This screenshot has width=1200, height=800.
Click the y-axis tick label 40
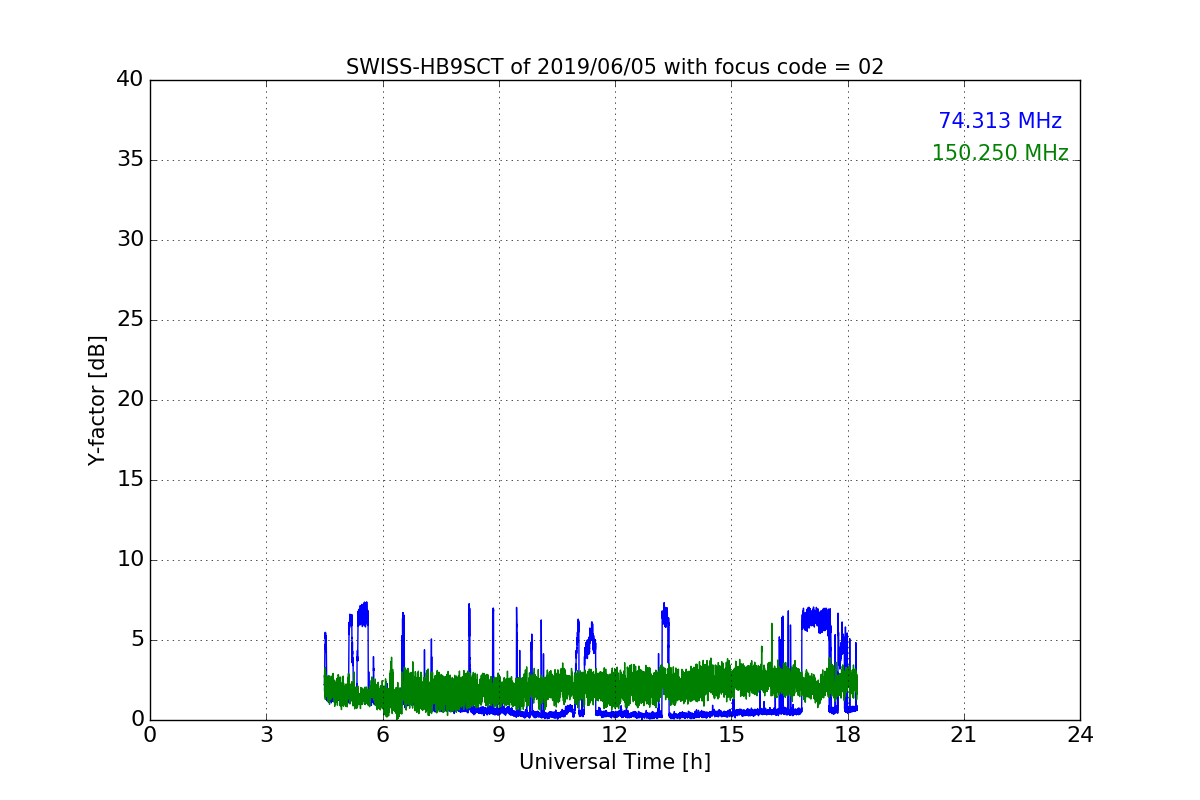point(130,80)
